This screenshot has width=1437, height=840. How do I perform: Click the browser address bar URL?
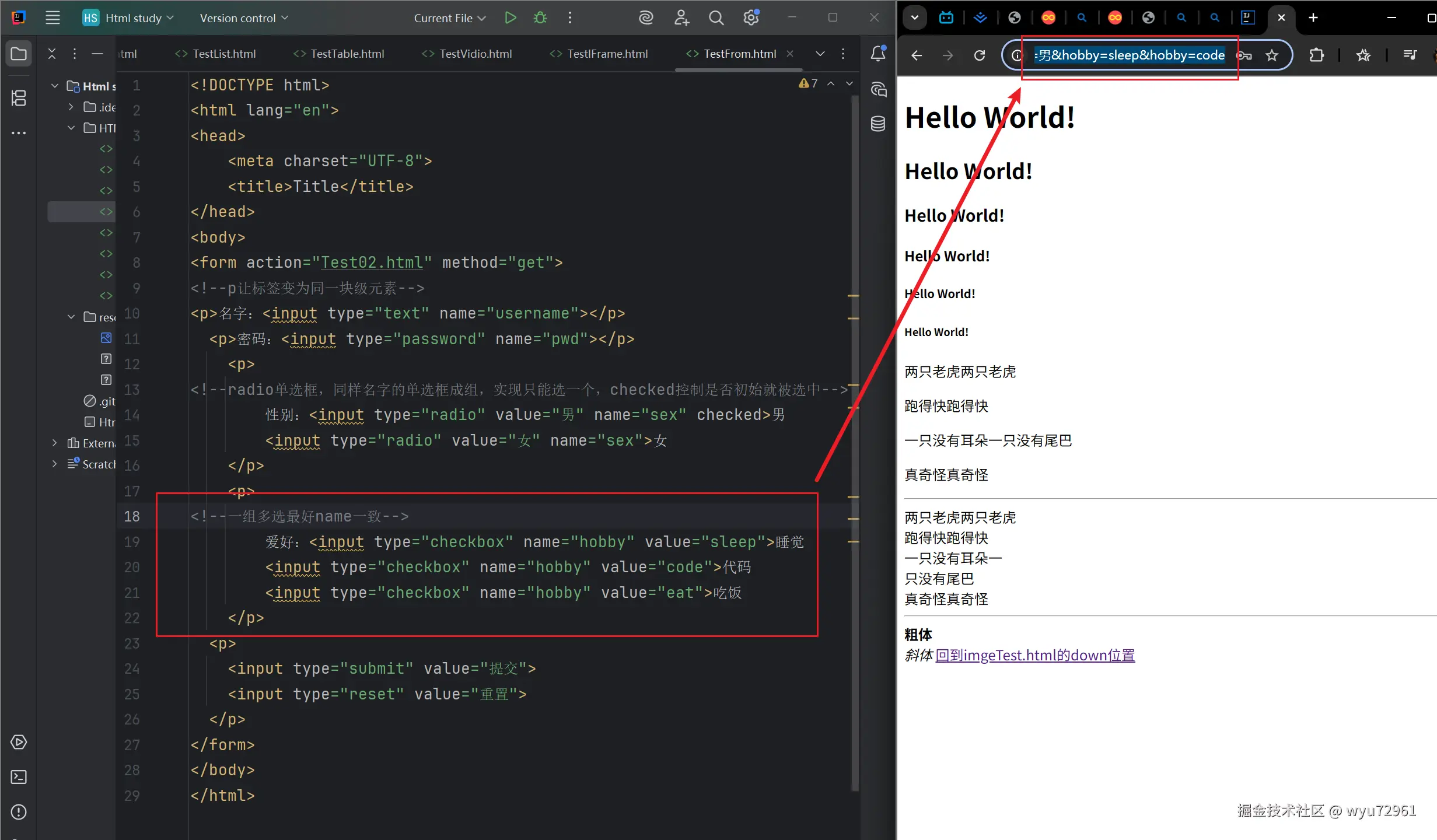tap(1129, 55)
